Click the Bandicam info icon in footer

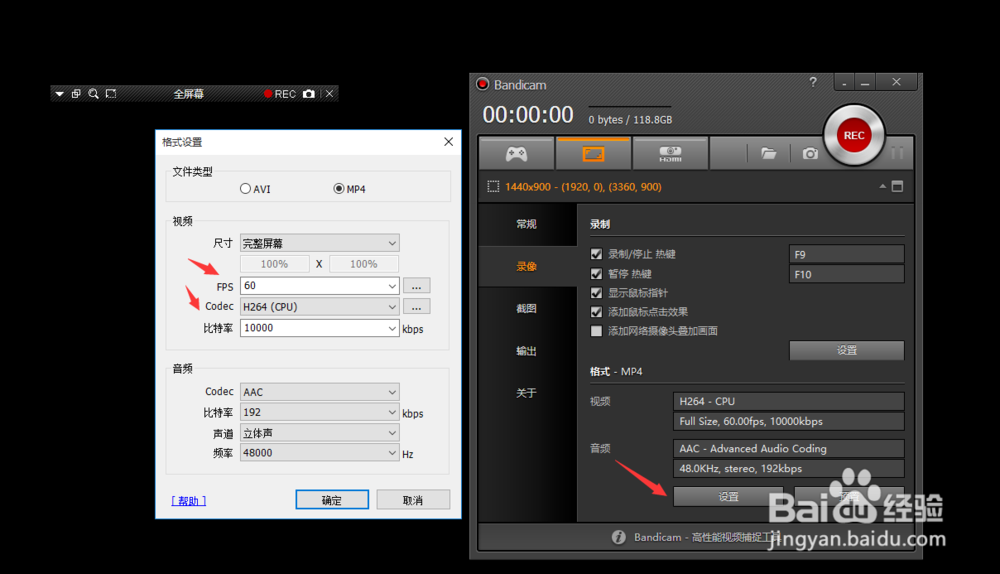[x=618, y=537]
